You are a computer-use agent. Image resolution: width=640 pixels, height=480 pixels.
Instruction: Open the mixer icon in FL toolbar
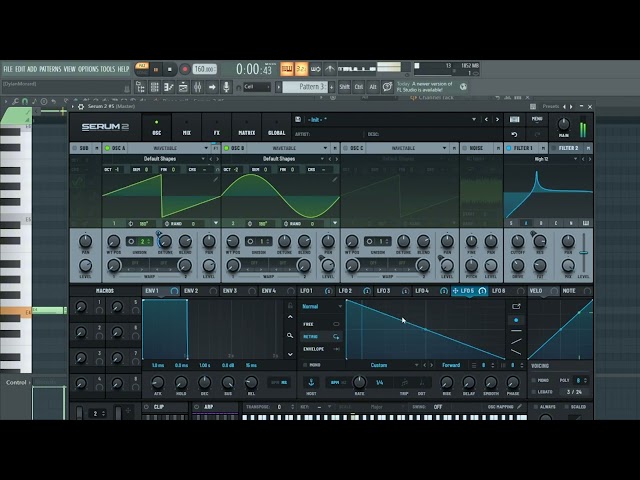pos(198,87)
